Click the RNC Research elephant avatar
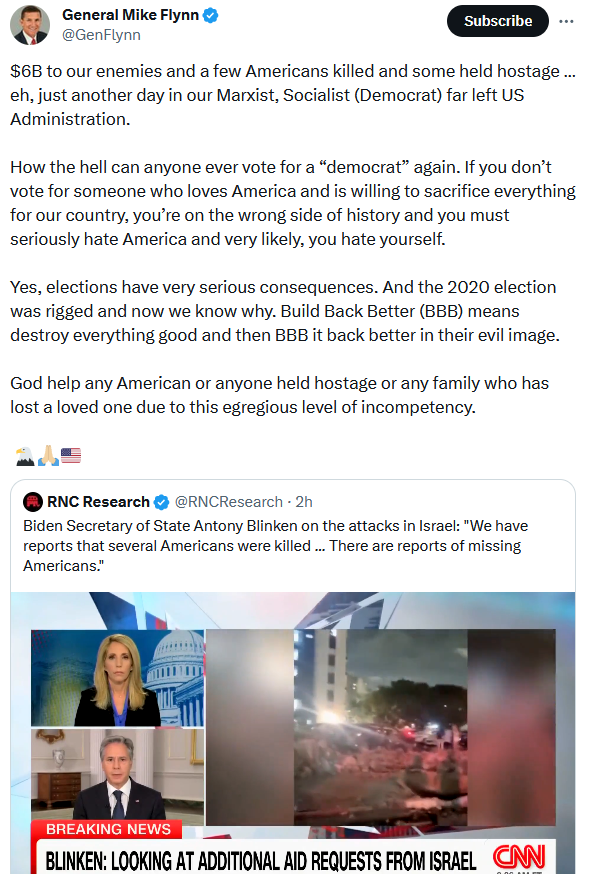589x874 pixels. pos(33,502)
